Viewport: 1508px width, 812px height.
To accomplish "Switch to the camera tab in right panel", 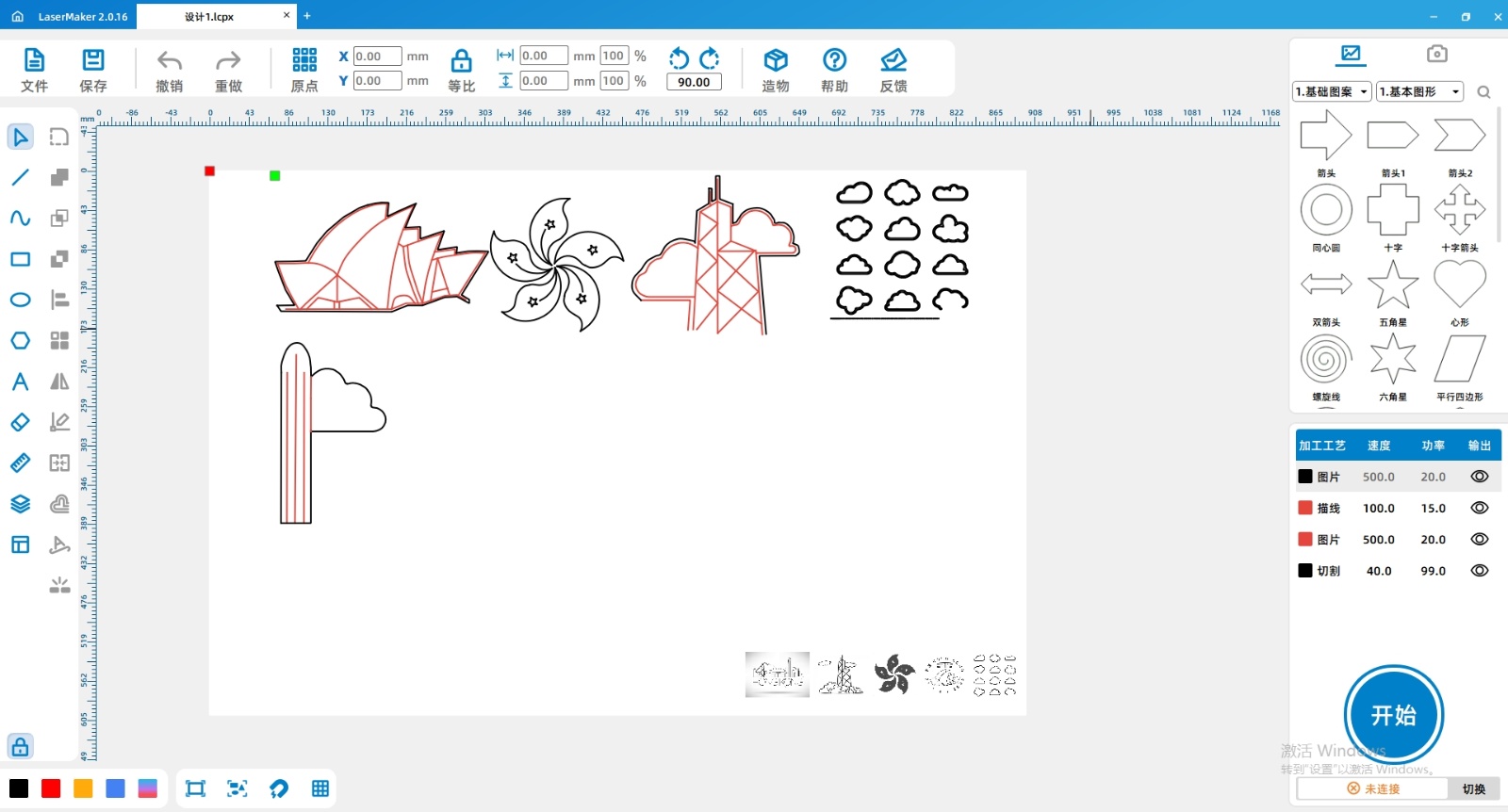I will coord(1436,54).
